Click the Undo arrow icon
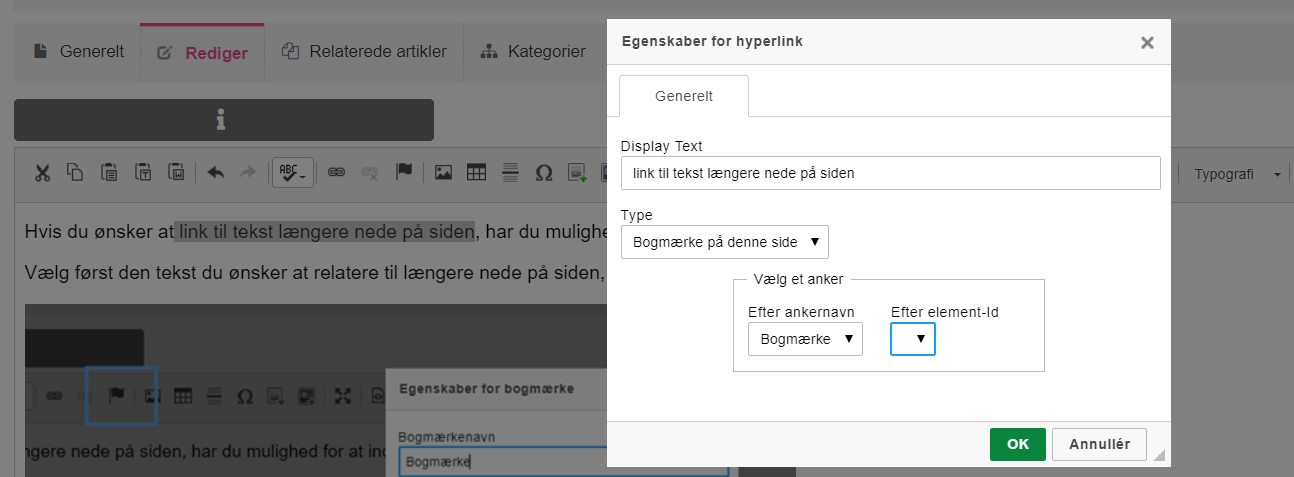Screen dimensions: 1294x477 coord(215,172)
